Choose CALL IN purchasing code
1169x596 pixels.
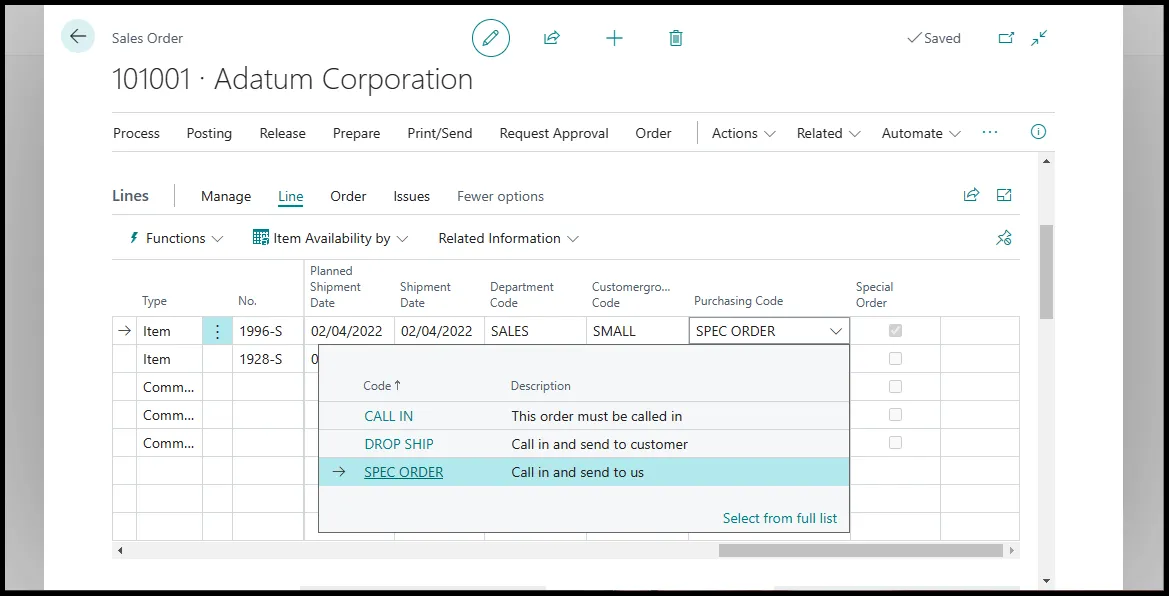388,416
